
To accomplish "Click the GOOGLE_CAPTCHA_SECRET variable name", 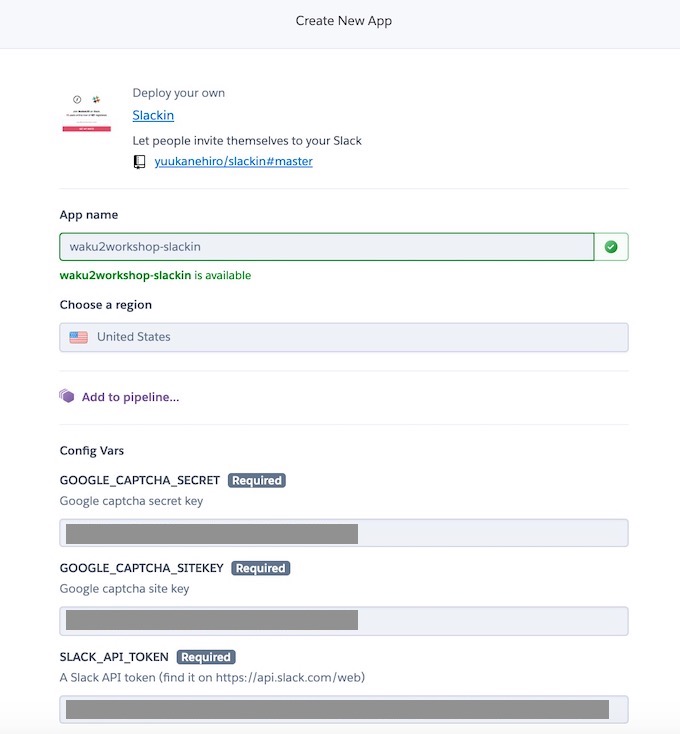I will coord(140,480).
